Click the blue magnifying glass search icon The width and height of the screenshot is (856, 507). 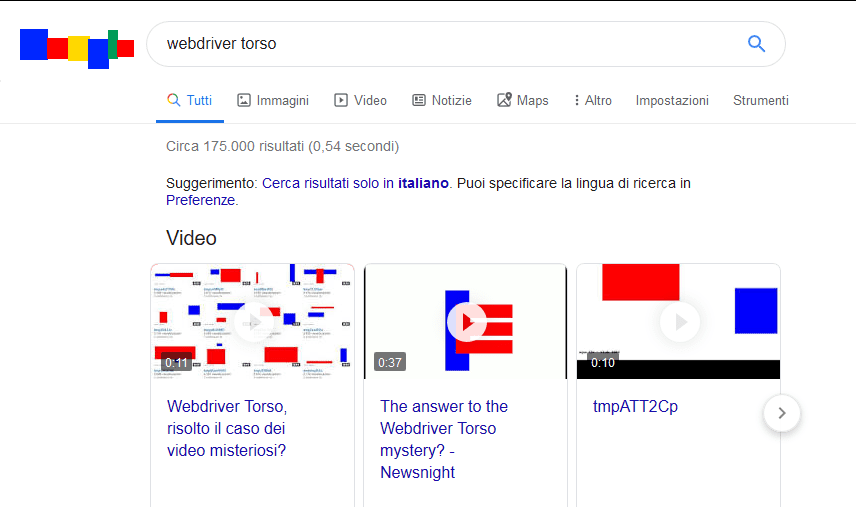pos(756,44)
